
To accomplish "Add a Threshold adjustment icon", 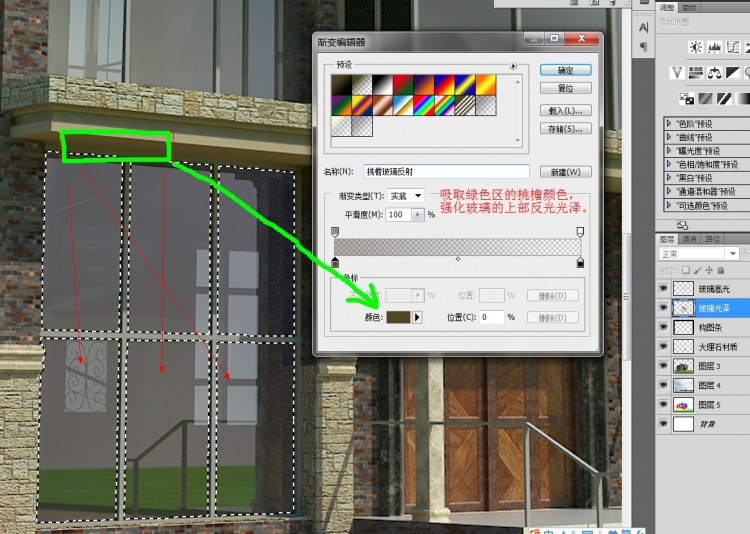I will point(724,99).
